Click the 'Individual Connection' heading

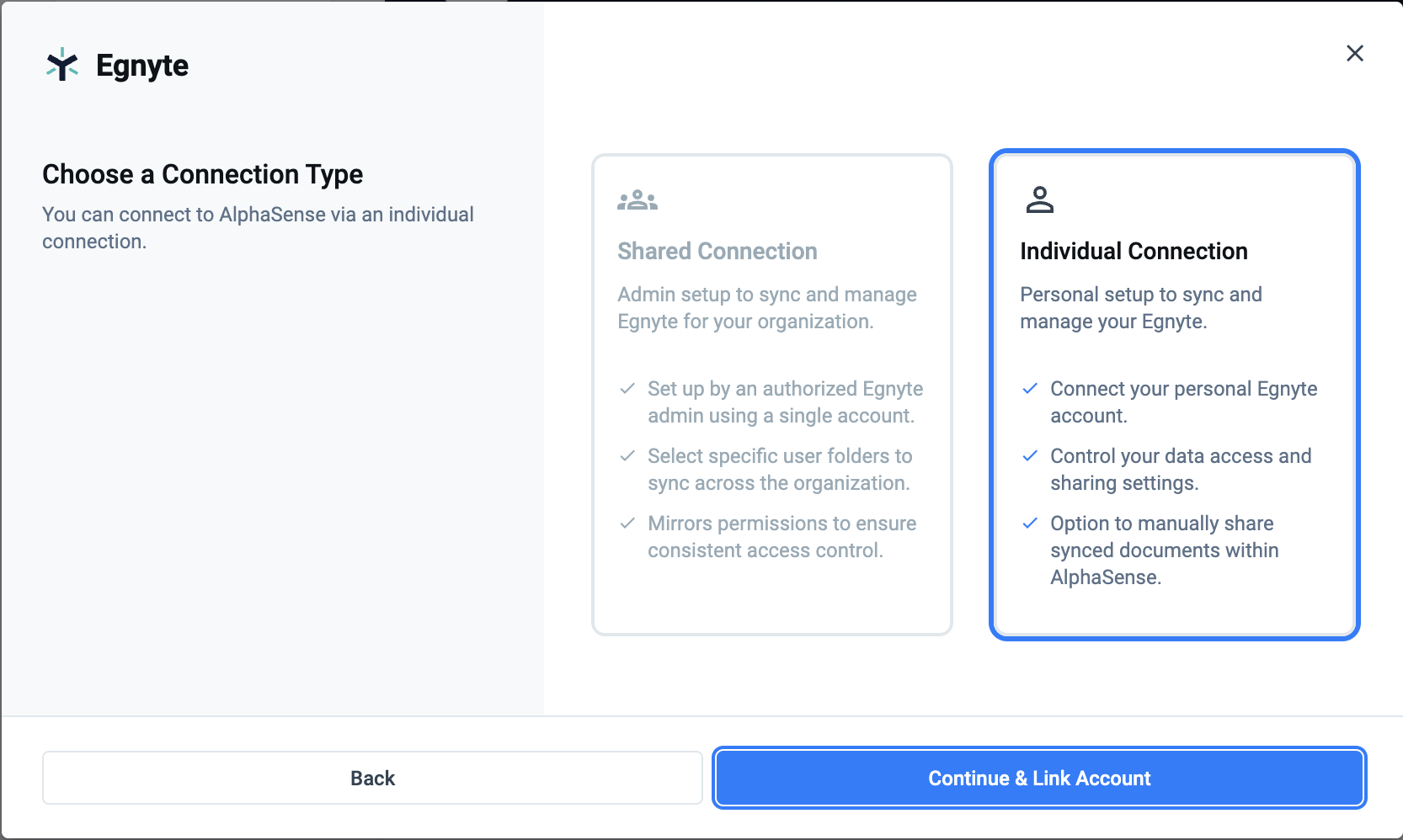coord(1134,251)
